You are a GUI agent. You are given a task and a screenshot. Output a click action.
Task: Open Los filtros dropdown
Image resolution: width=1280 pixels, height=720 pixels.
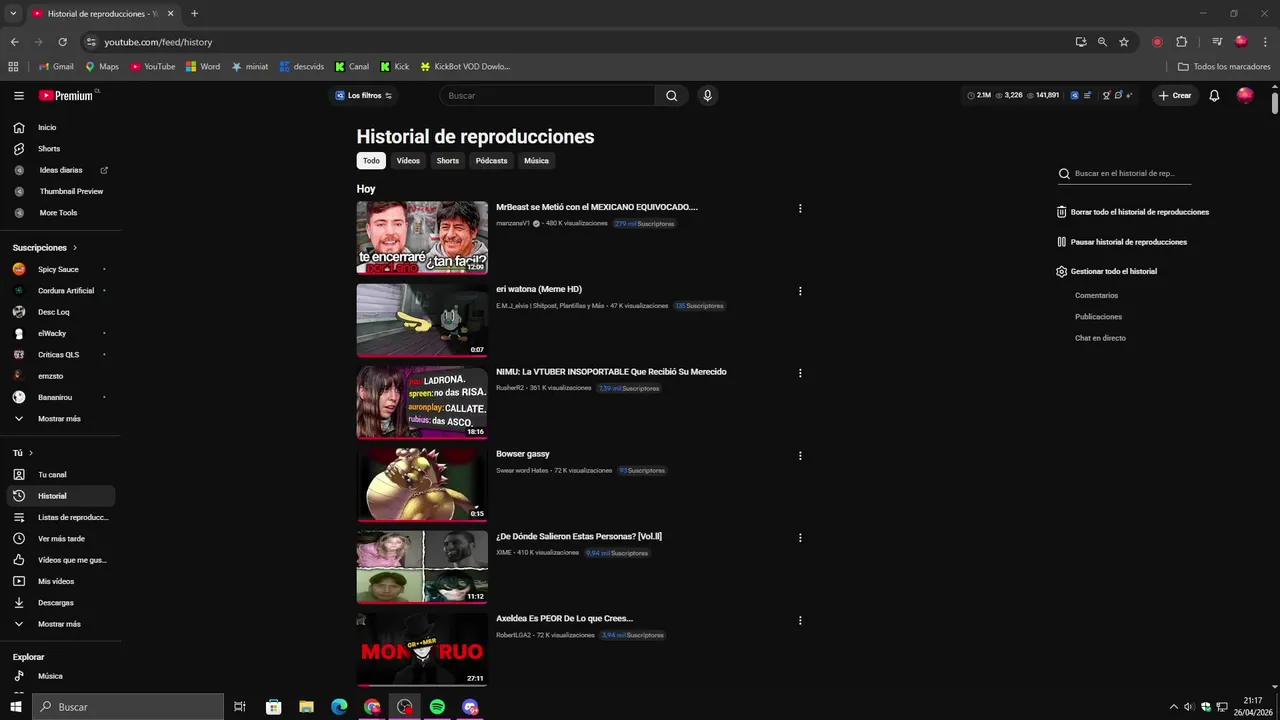[x=363, y=96]
